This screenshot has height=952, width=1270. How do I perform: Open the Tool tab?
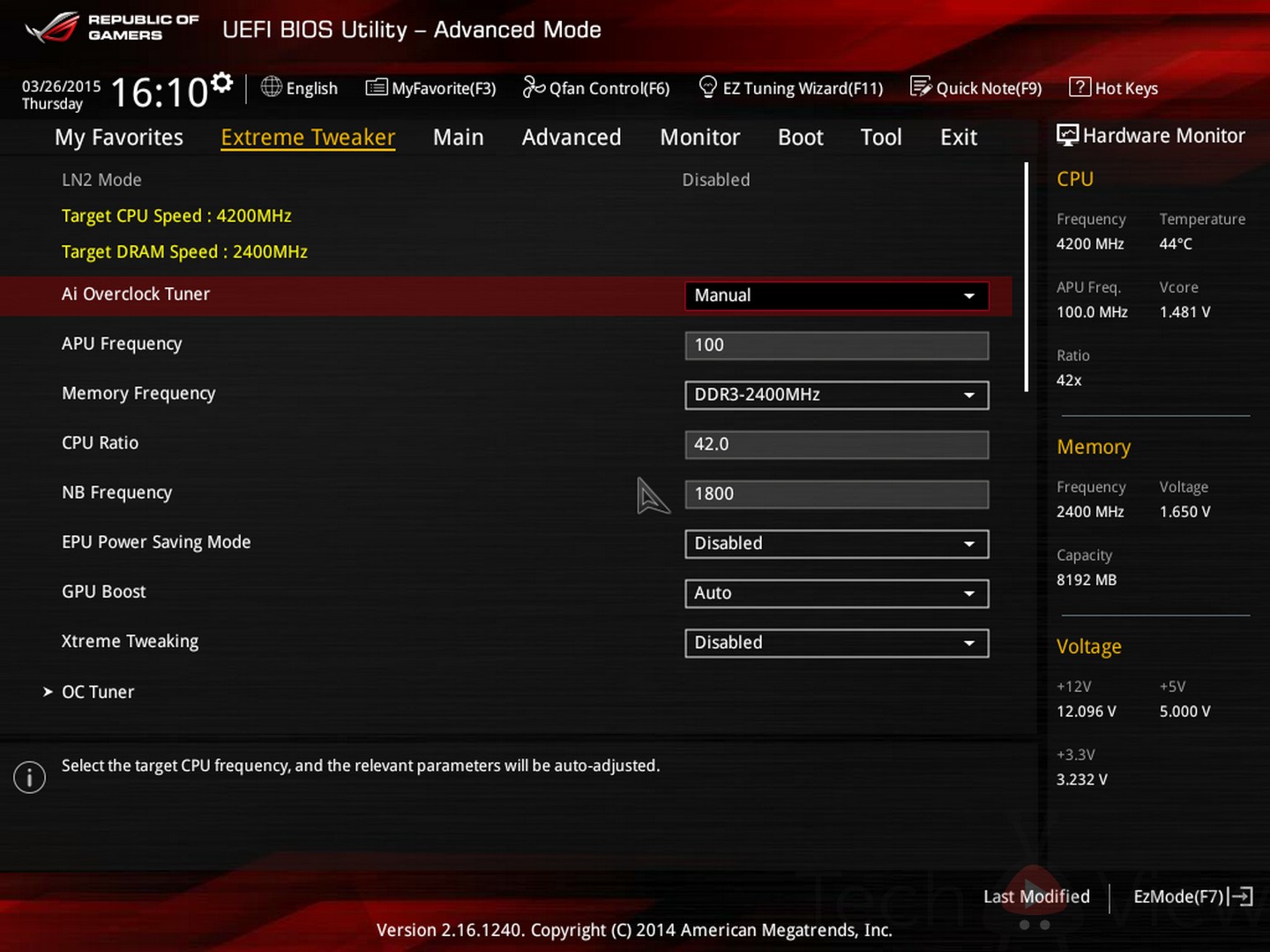coord(881,138)
